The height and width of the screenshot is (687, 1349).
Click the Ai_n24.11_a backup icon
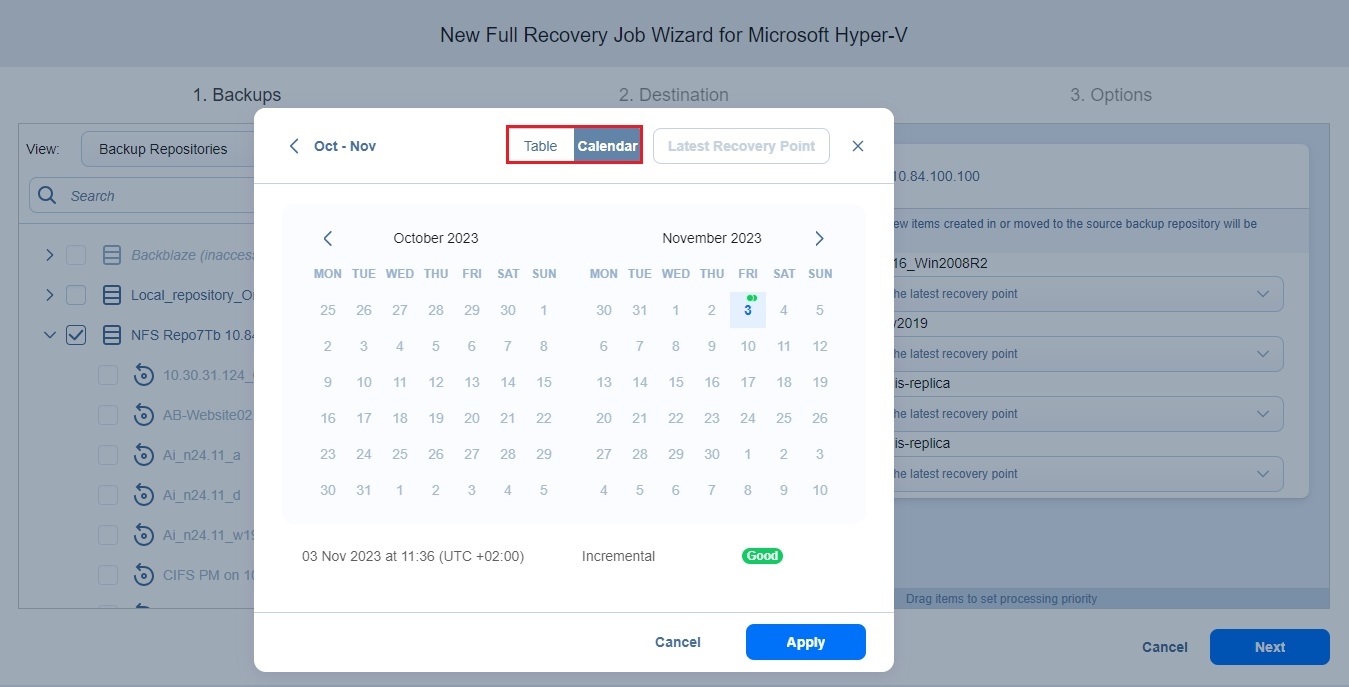[x=143, y=455]
